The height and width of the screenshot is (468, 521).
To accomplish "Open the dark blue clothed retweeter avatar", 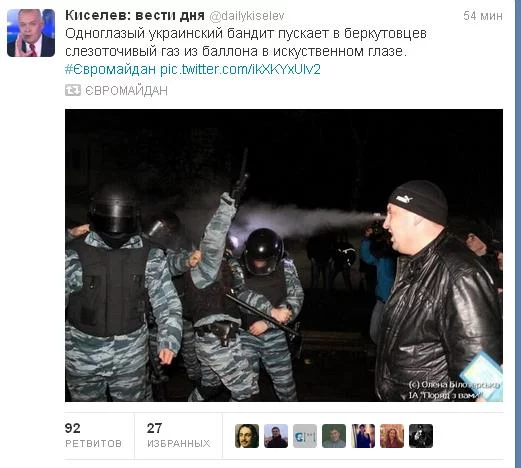I will pyautogui.click(x=363, y=436).
